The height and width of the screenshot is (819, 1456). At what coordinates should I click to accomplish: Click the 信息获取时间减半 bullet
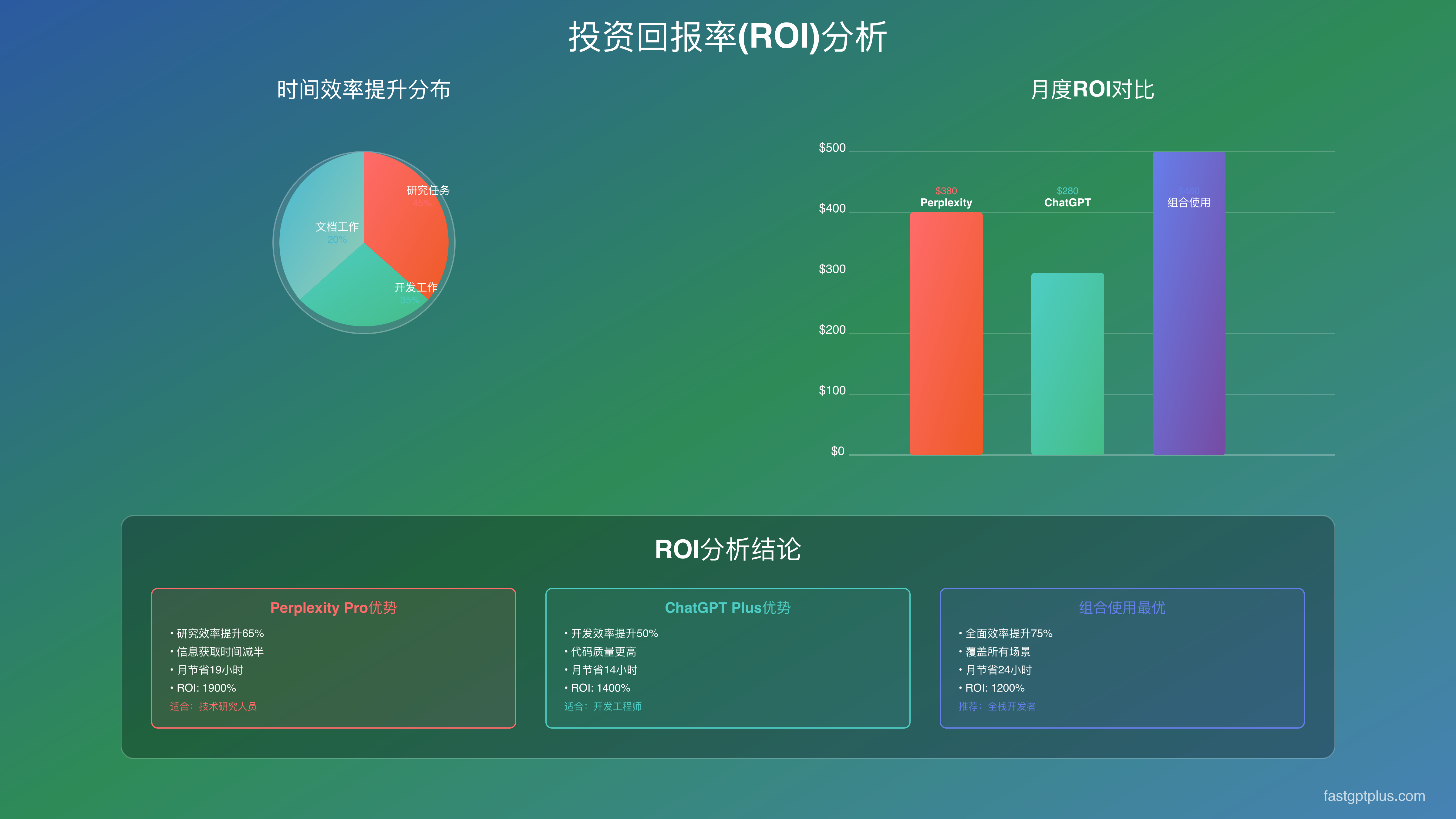(217, 652)
